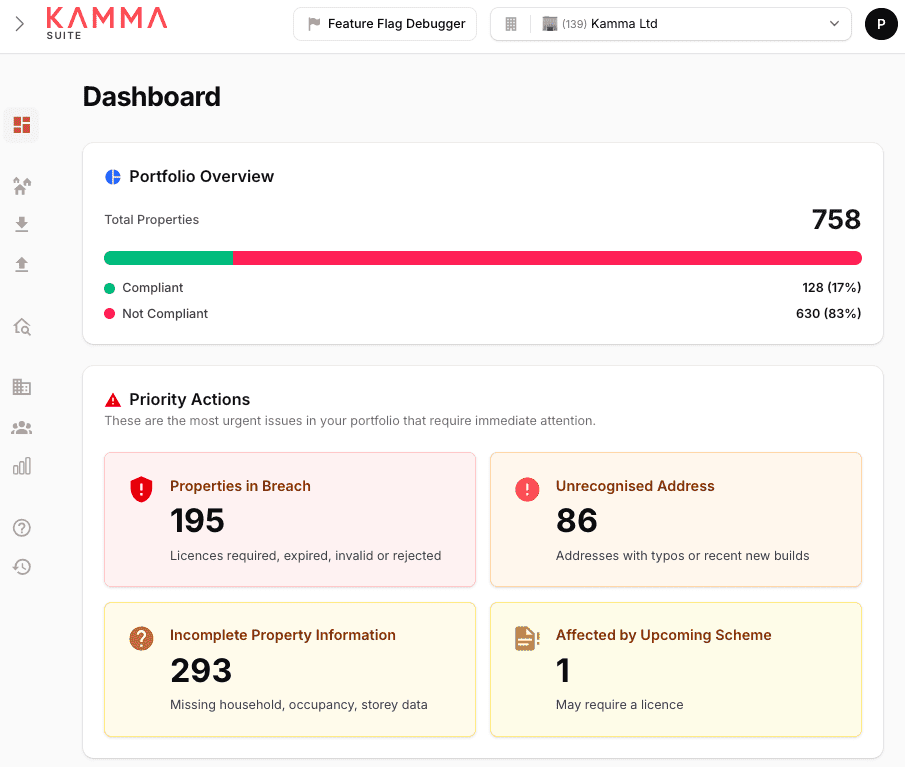905x767 pixels.
Task: Open the user profile avatar P
Action: coord(881,24)
